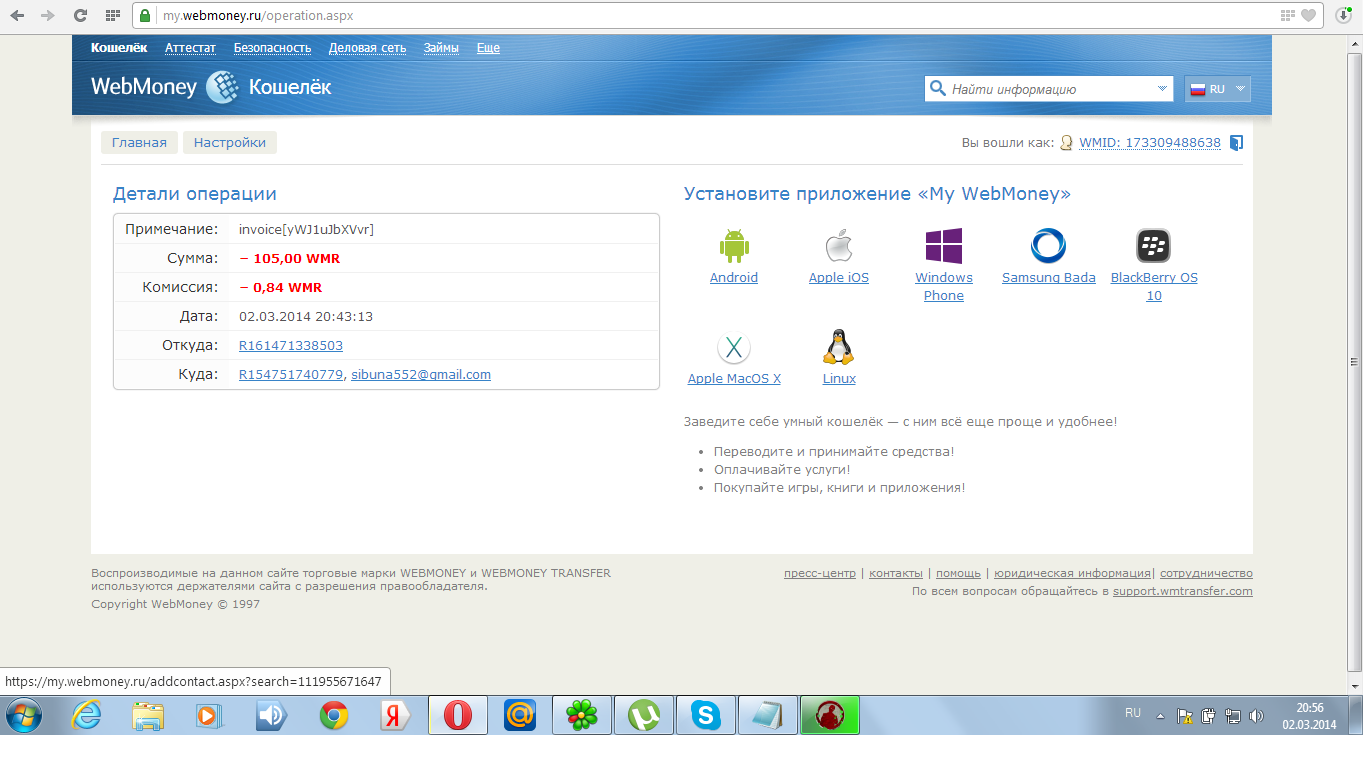Click the sibuna552@gmail.com link

click(x=421, y=375)
